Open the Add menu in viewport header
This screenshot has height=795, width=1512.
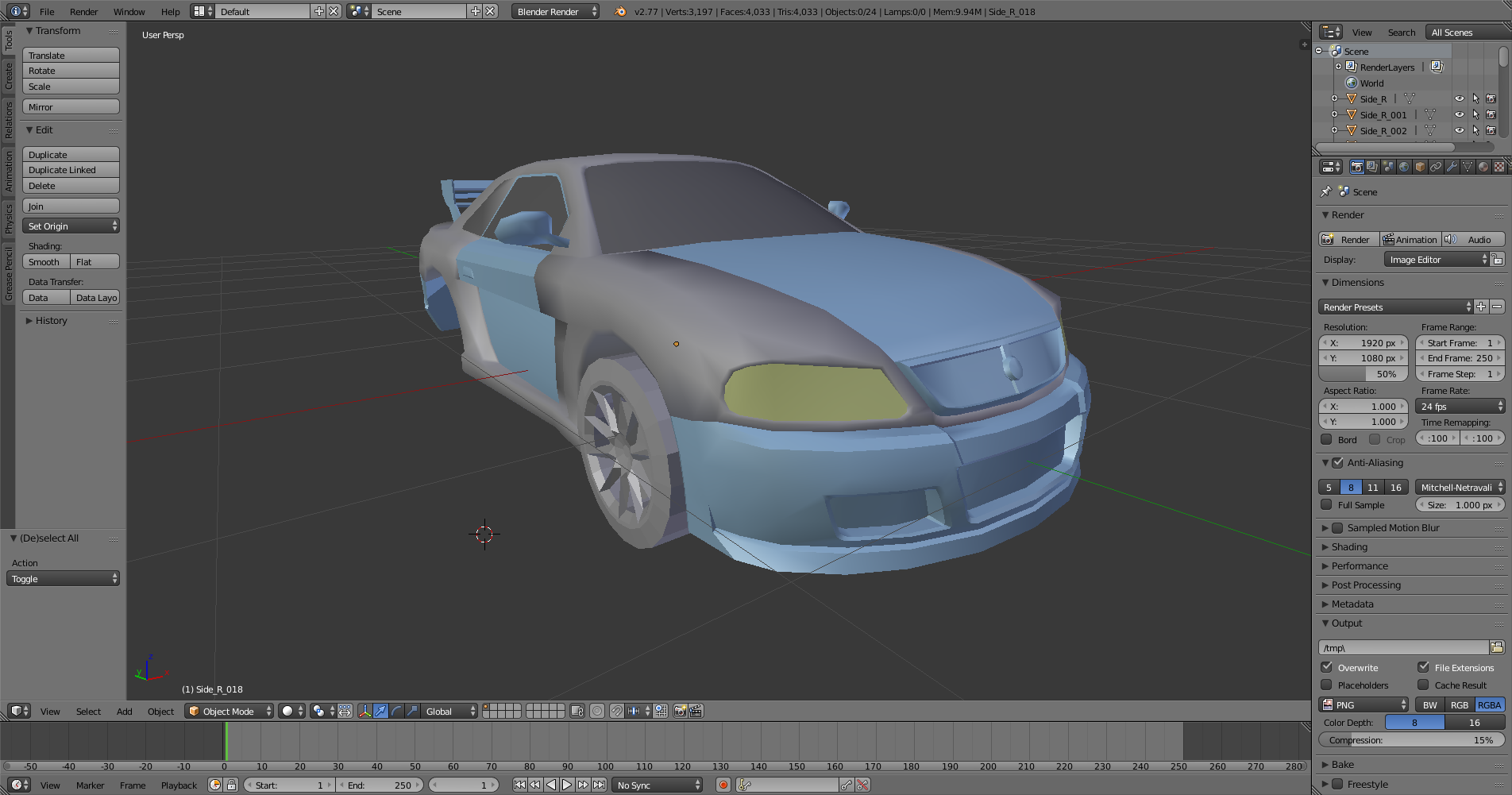(124, 712)
